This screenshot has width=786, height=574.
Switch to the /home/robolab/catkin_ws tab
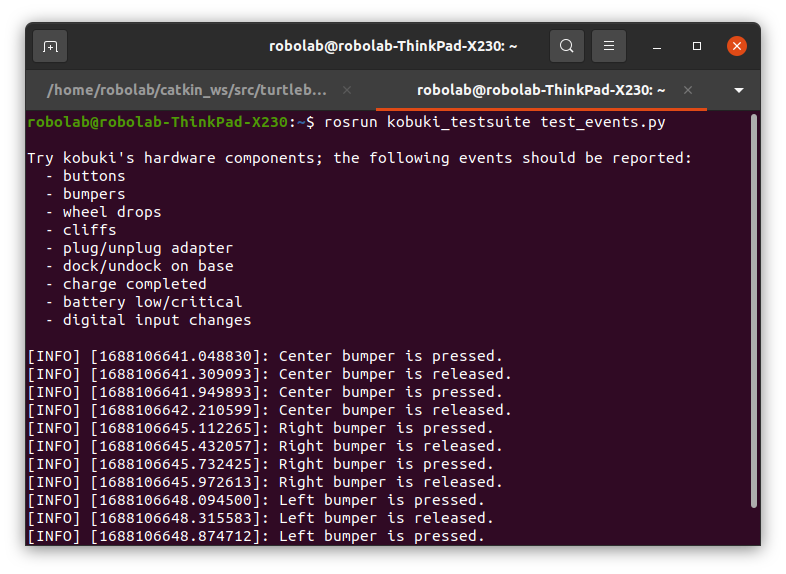186,90
